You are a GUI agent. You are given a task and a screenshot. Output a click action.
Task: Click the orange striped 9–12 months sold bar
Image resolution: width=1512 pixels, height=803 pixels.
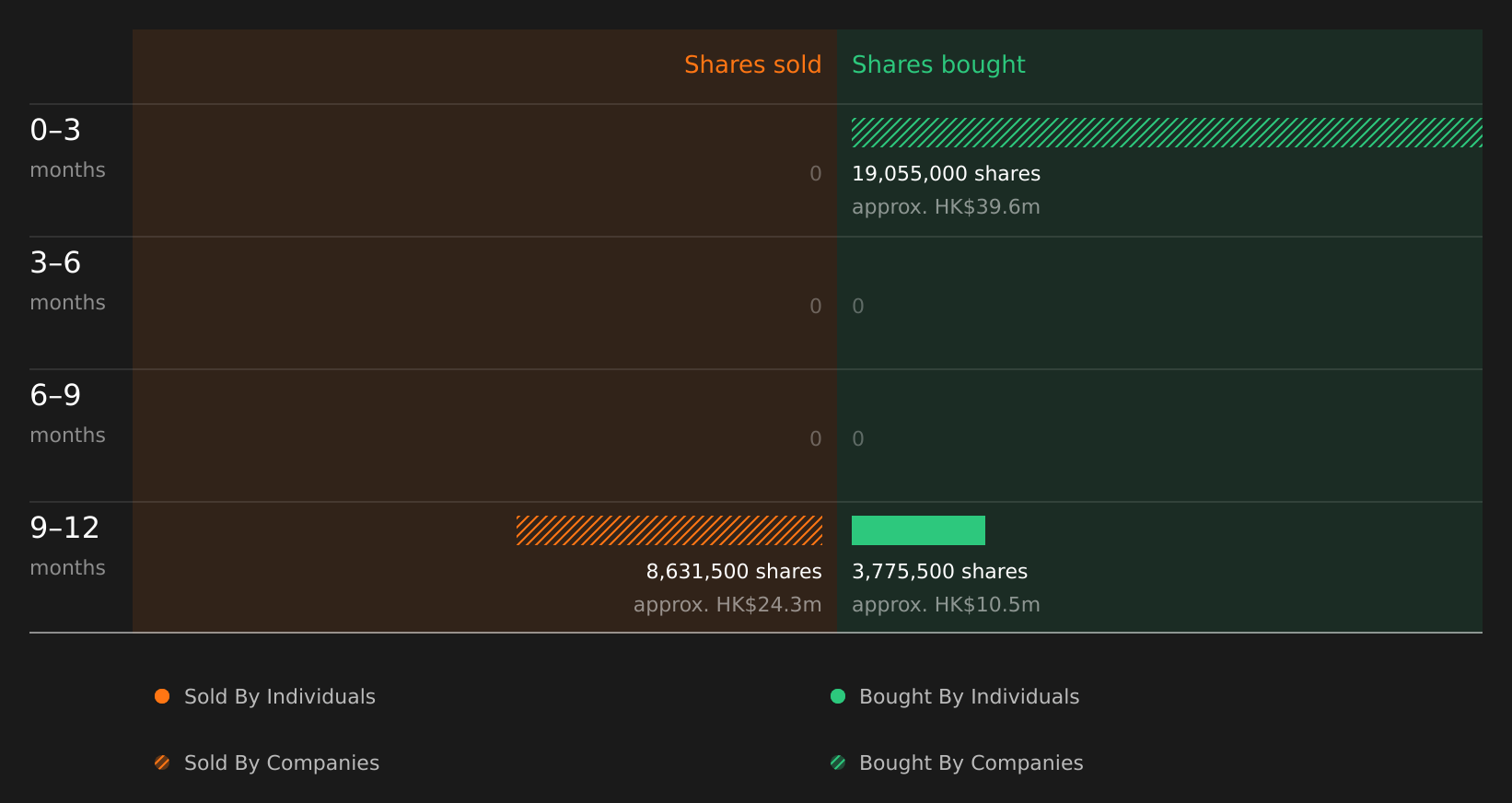tap(669, 530)
